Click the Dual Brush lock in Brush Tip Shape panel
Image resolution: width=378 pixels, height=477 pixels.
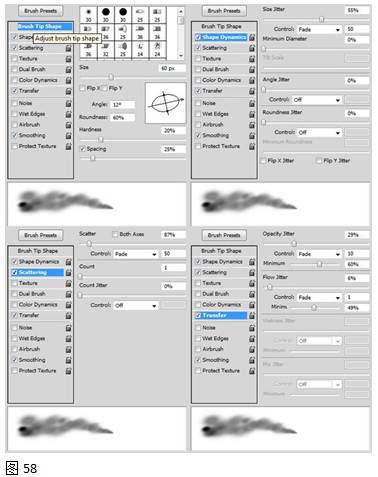[68, 69]
